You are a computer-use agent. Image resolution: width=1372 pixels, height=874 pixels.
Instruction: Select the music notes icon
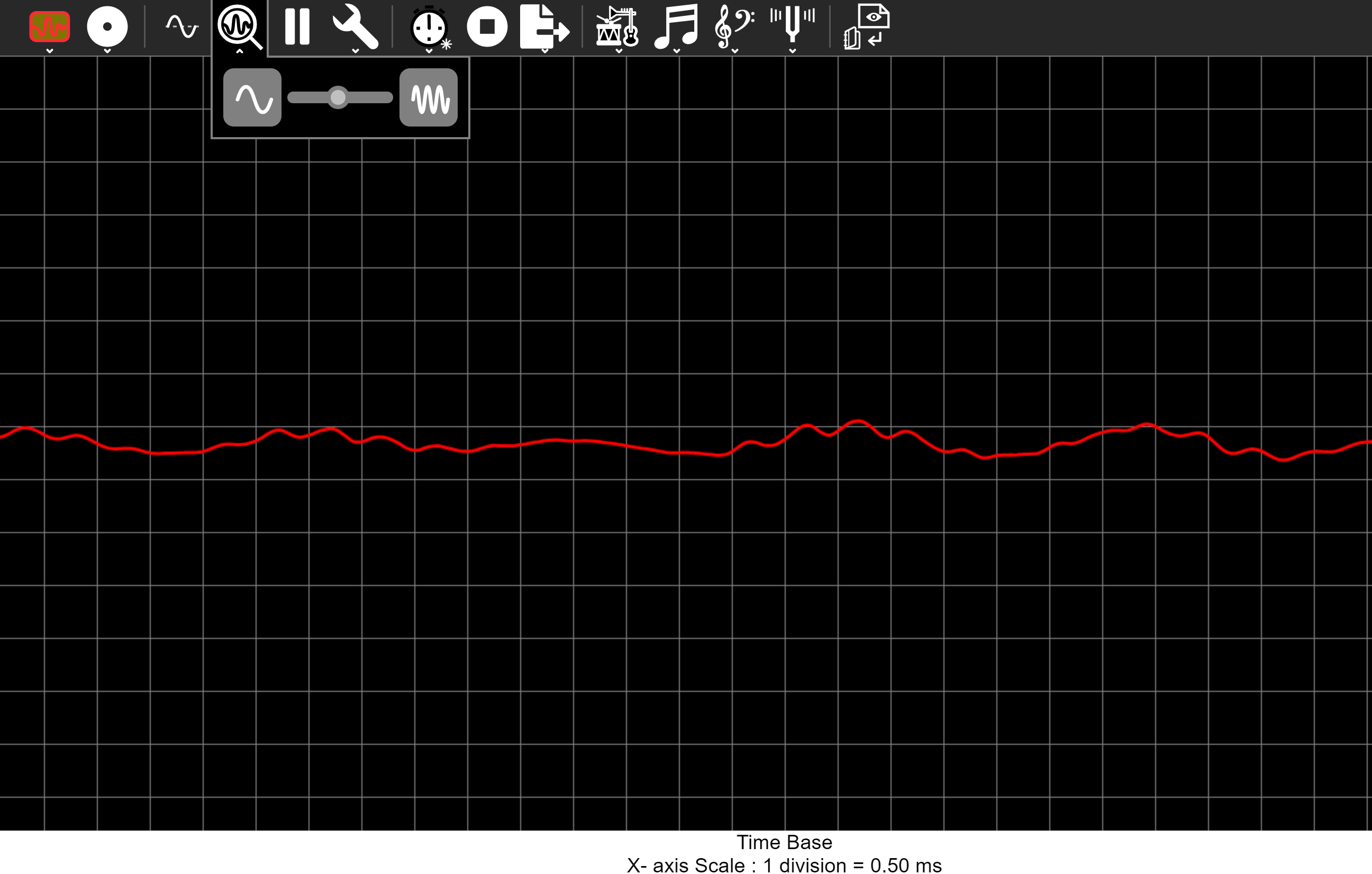[x=676, y=26]
